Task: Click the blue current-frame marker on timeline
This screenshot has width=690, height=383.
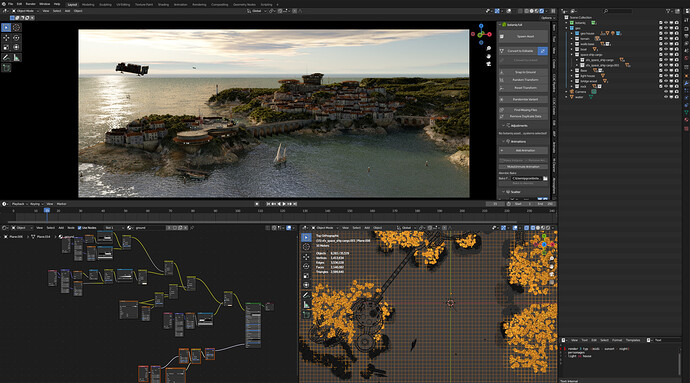Action: coord(47,211)
